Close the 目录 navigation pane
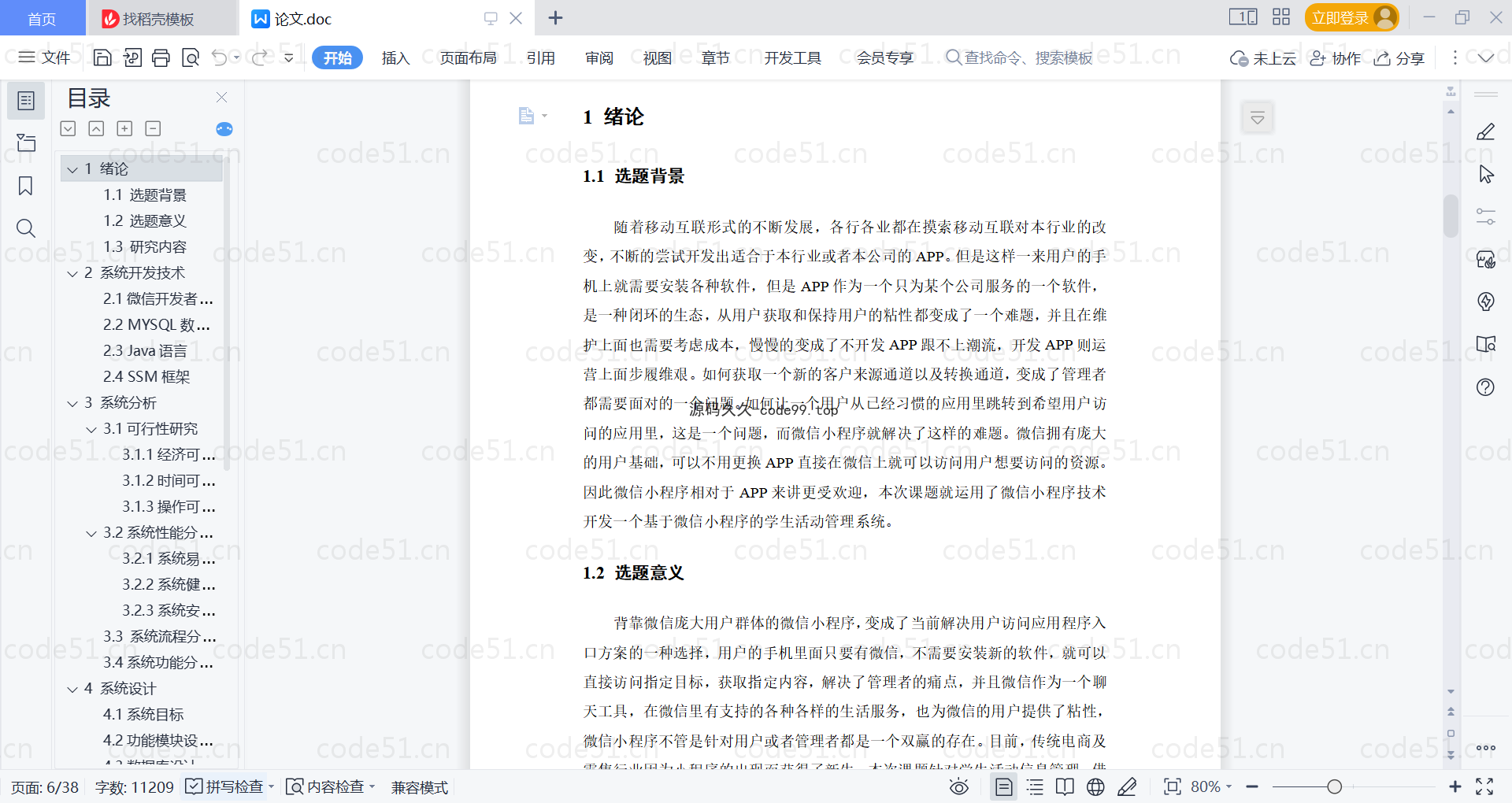 [221, 98]
